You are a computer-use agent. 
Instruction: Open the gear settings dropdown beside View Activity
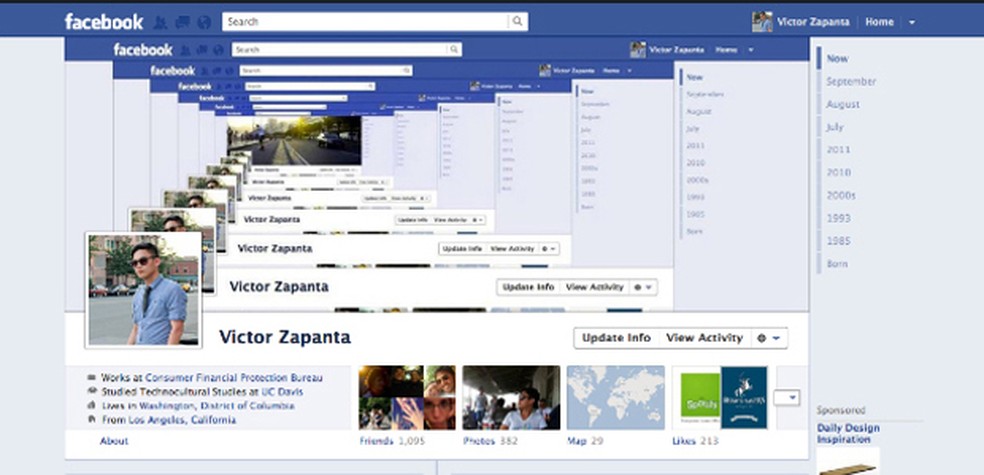point(769,338)
